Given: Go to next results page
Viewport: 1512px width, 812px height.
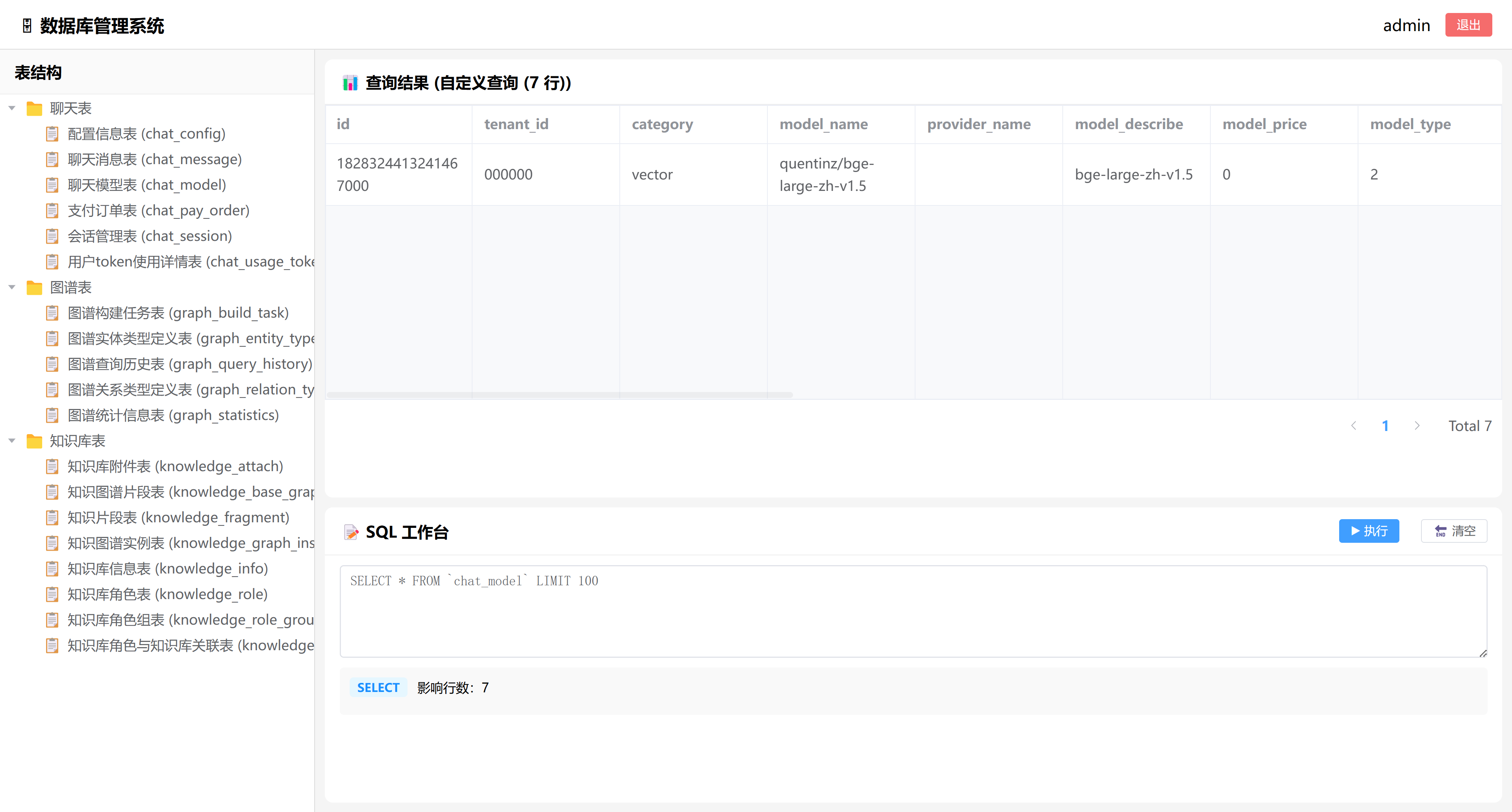Looking at the screenshot, I should tap(1417, 426).
